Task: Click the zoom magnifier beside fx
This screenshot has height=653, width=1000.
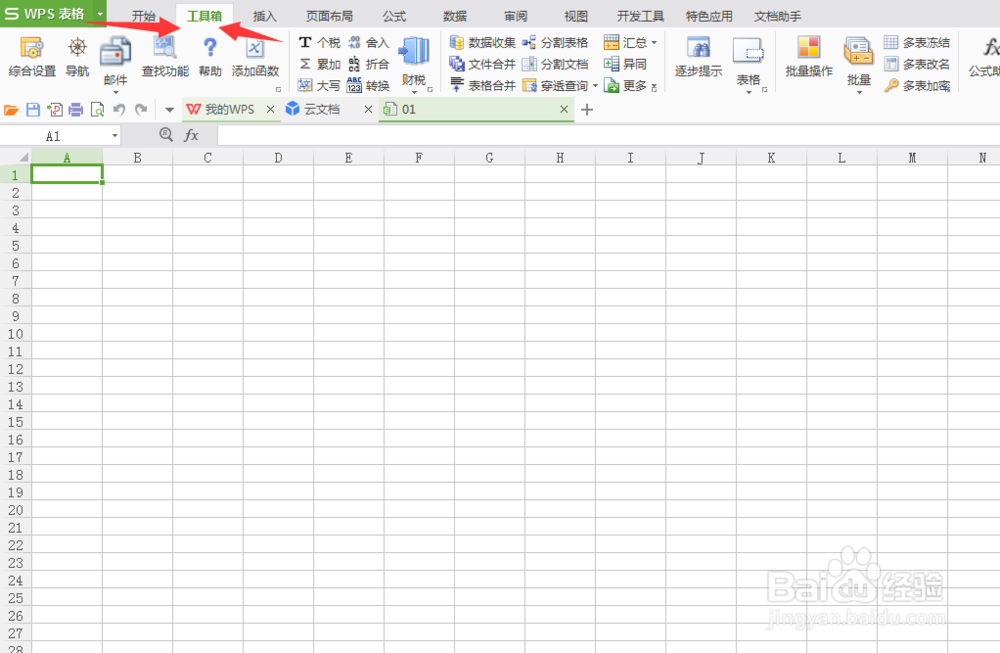Action: pos(166,135)
